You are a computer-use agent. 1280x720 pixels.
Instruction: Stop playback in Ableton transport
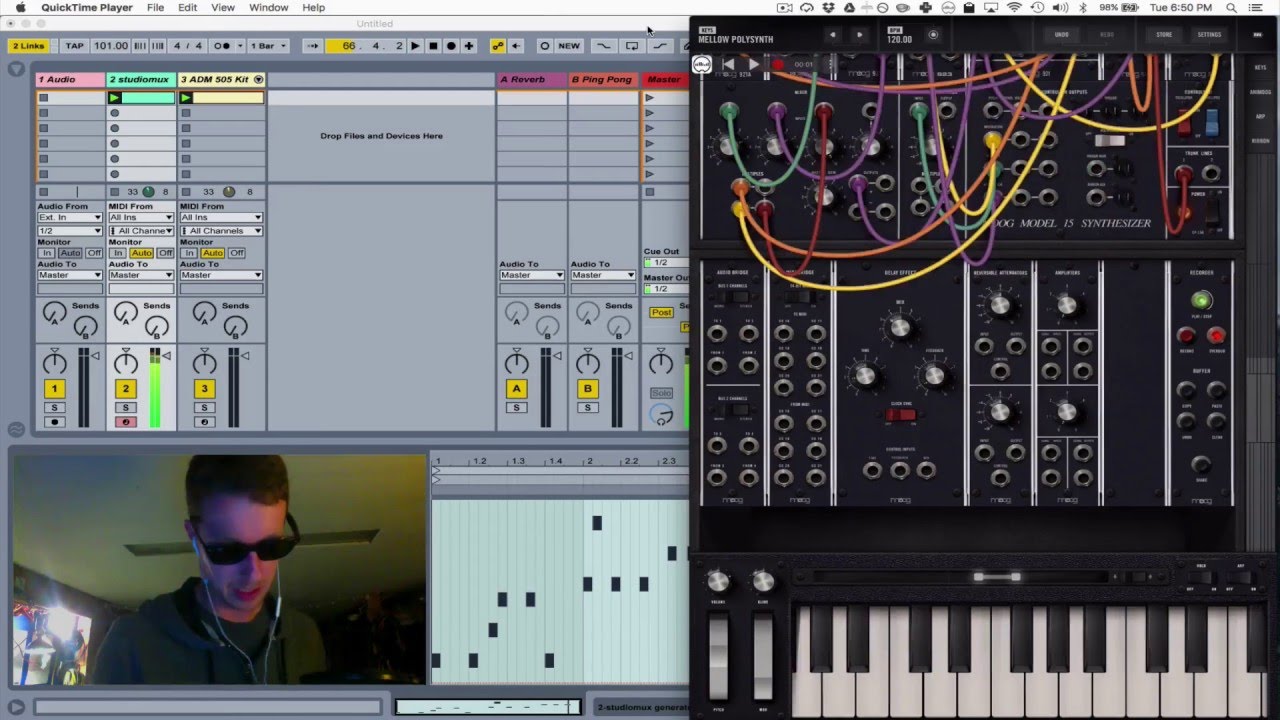point(433,46)
